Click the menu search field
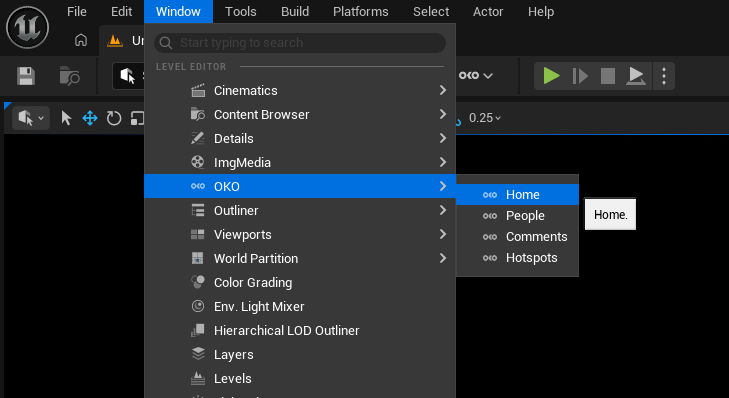729x398 pixels. point(300,43)
